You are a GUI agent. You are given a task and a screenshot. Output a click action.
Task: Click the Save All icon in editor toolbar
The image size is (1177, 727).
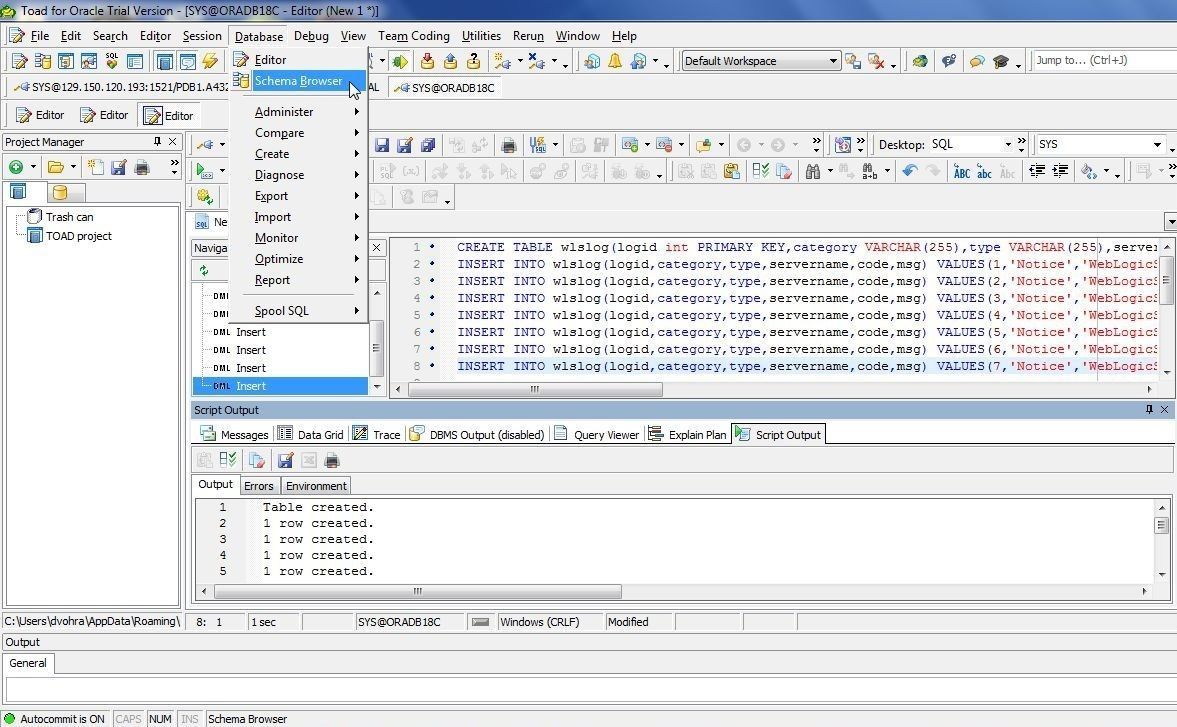428,145
